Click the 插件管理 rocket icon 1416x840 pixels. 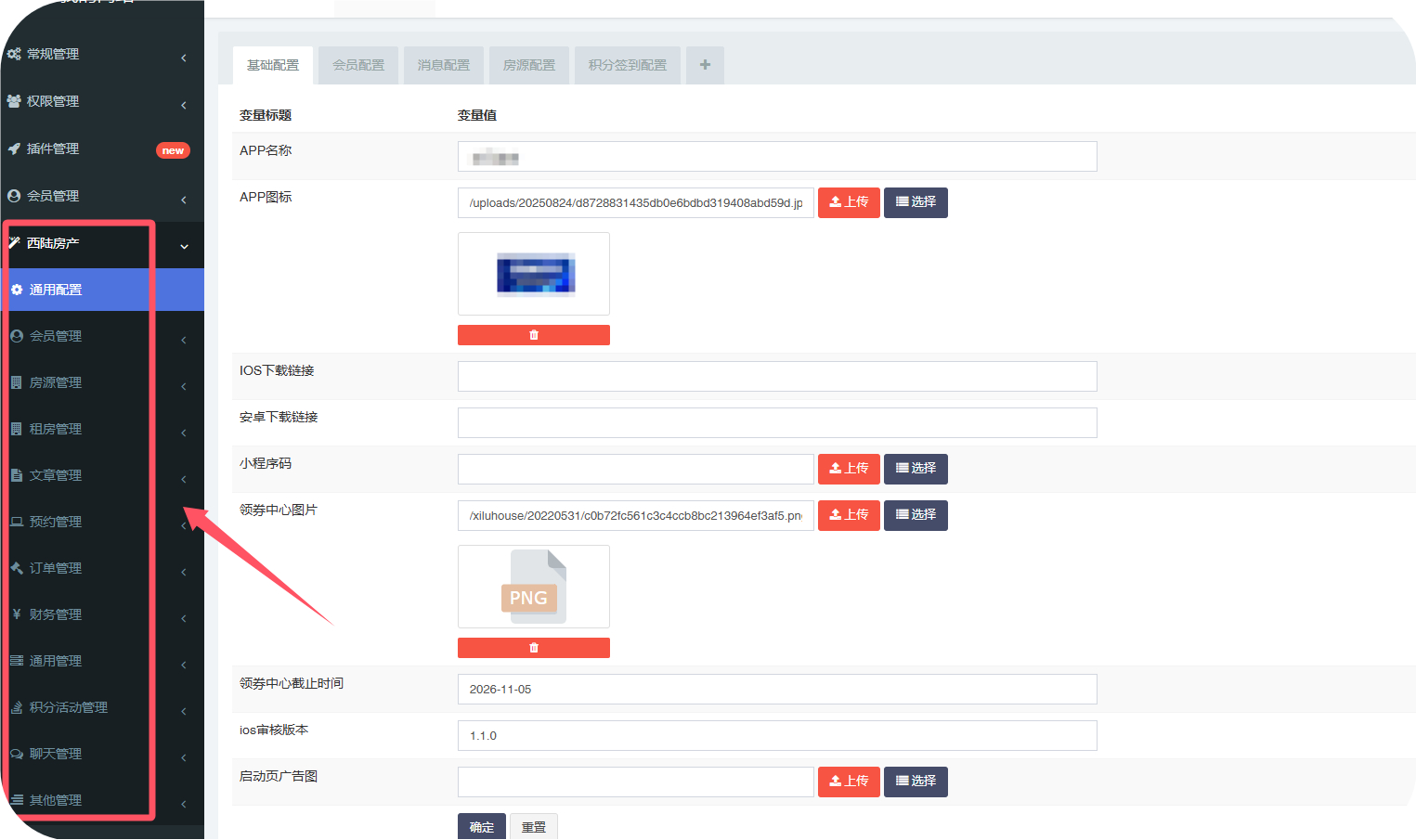coord(14,149)
